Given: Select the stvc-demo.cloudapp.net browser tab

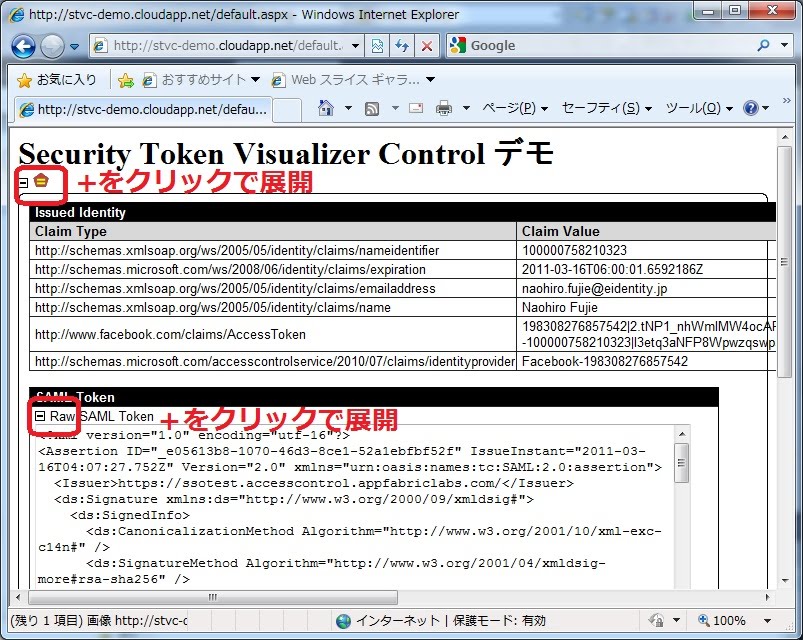Looking at the screenshot, I should pyautogui.click(x=143, y=110).
